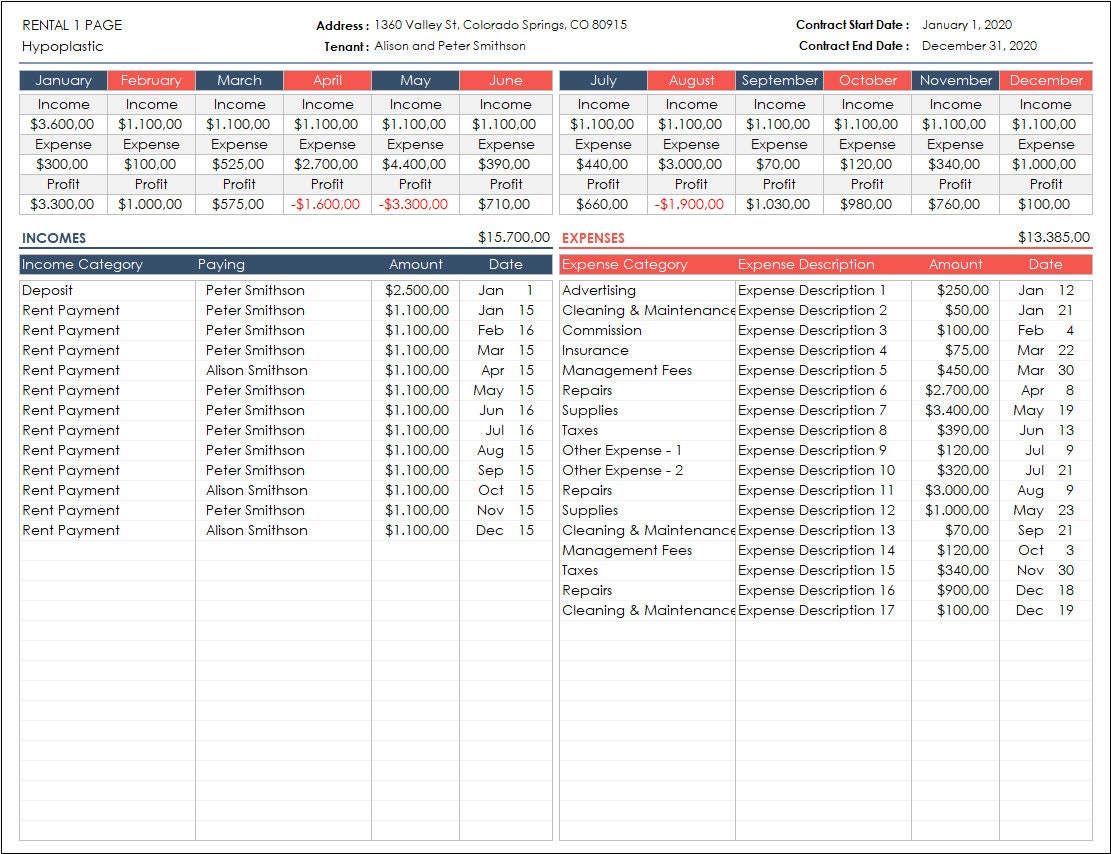Click the Advertising expense category
Image resolution: width=1111 pixels, height=854 pixels.
point(599,291)
